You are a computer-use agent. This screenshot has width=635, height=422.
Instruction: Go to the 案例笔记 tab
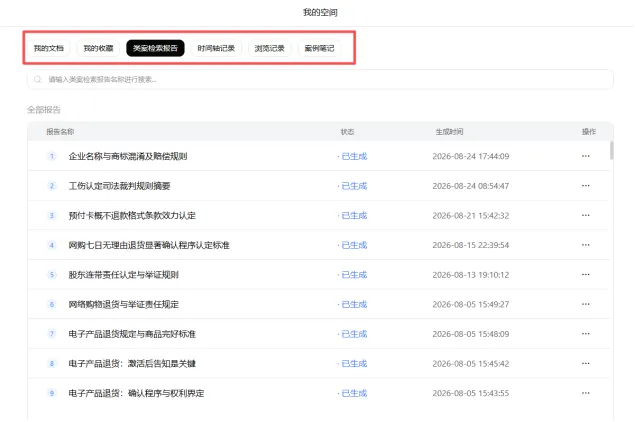320,48
